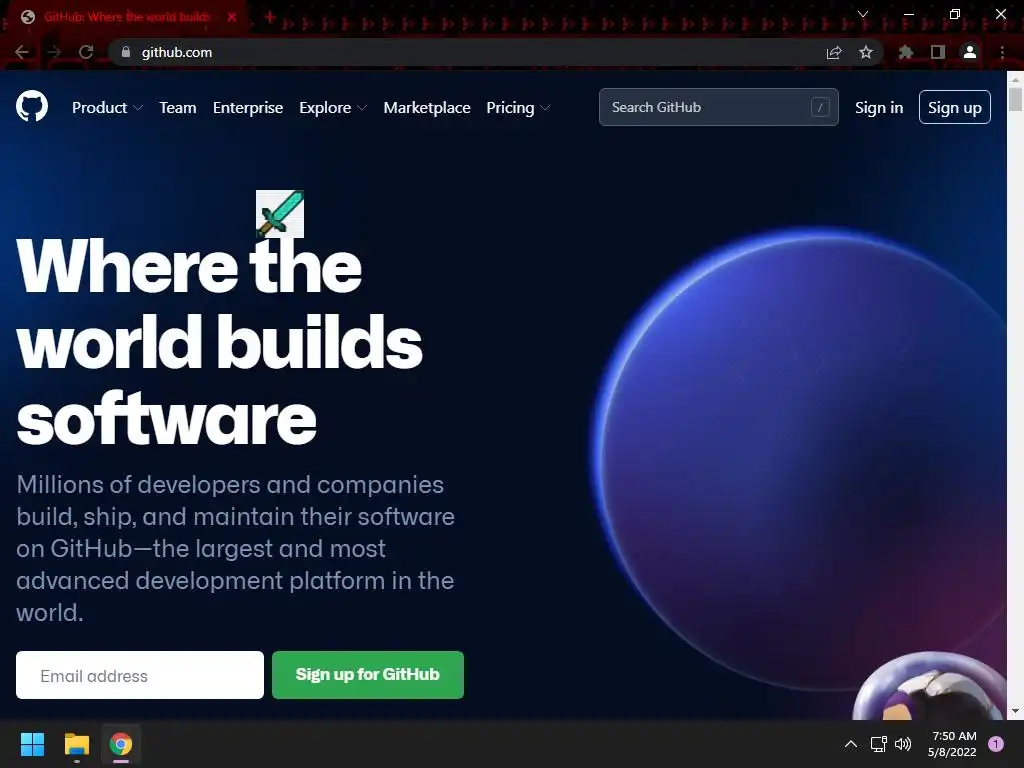The height and width of the screenshot is (768, 1024).
Task: Expand the Pricing dropdown menu
Action: (x=519, y=108)
